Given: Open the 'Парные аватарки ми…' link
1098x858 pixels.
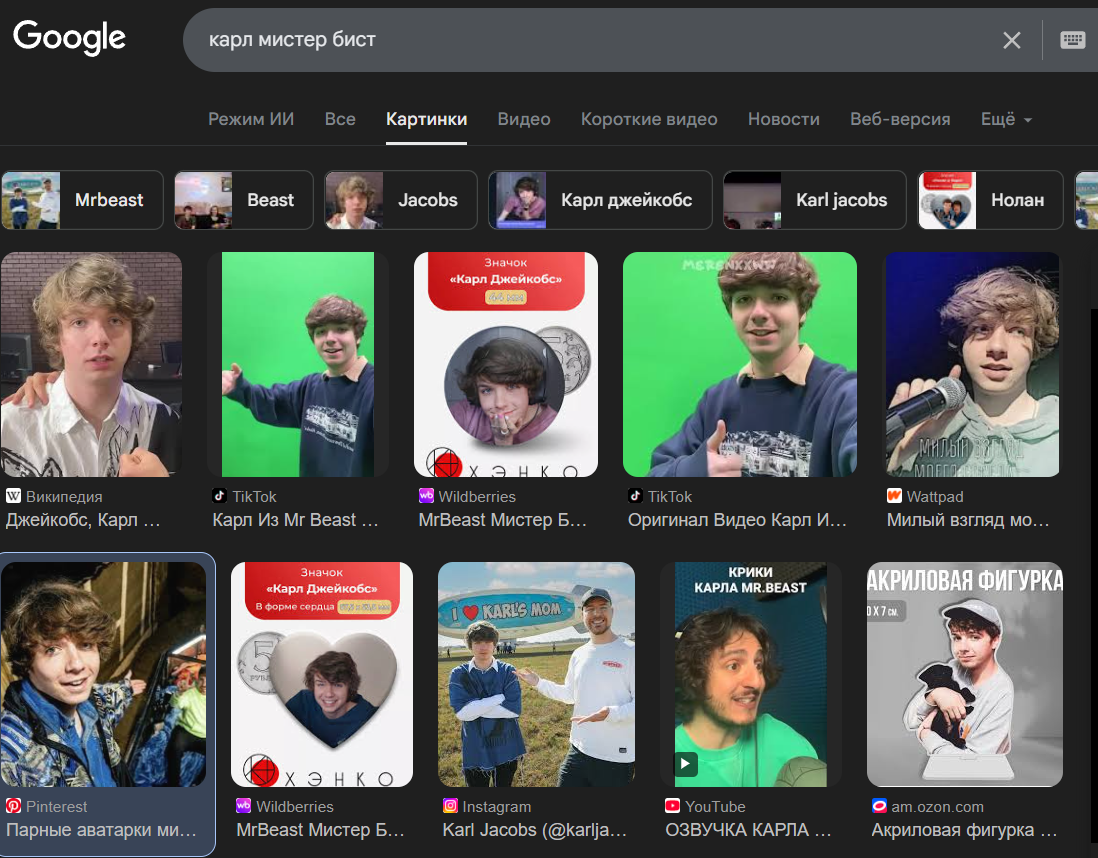Looking at the screenshot, I should click(102, 830).
